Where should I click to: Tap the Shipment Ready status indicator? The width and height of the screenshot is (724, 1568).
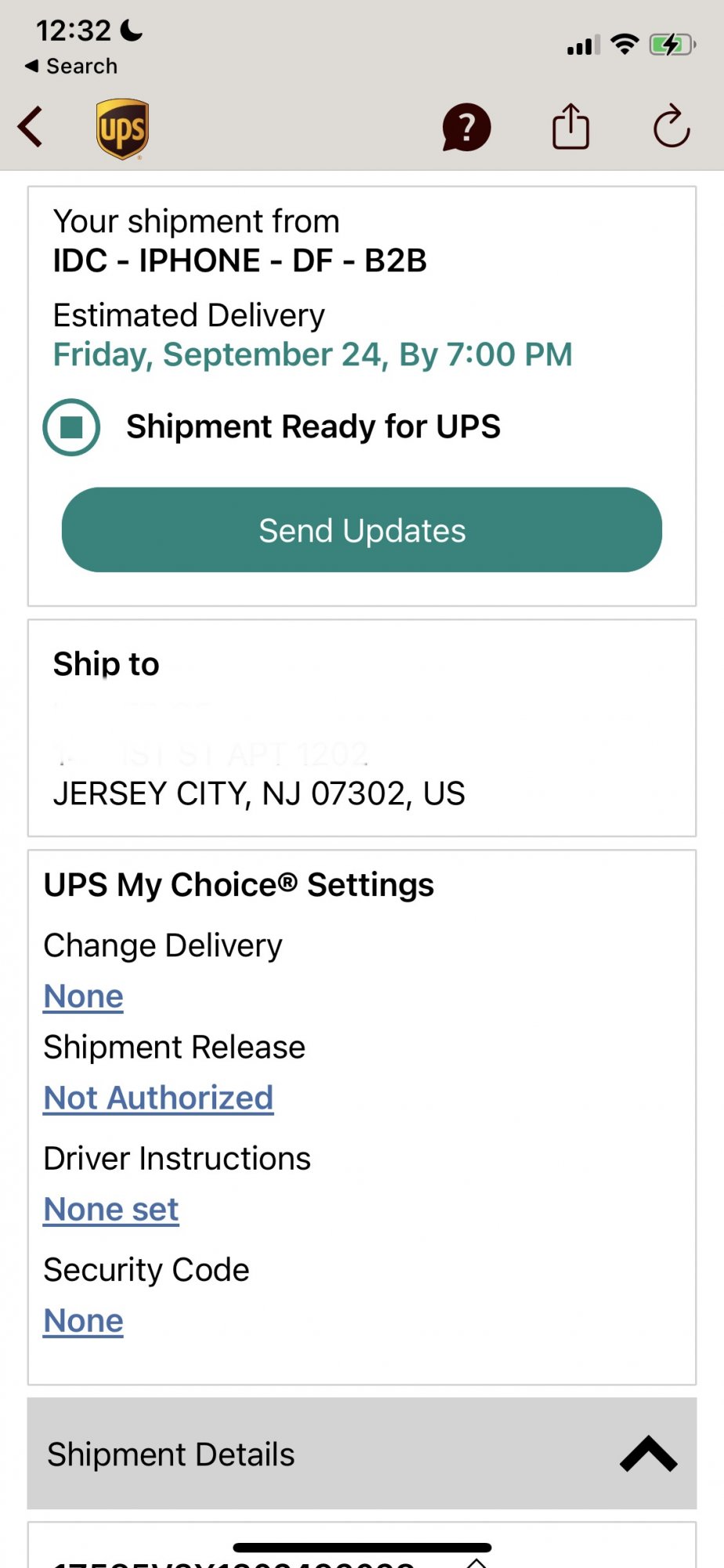click(x=71, y=427)
